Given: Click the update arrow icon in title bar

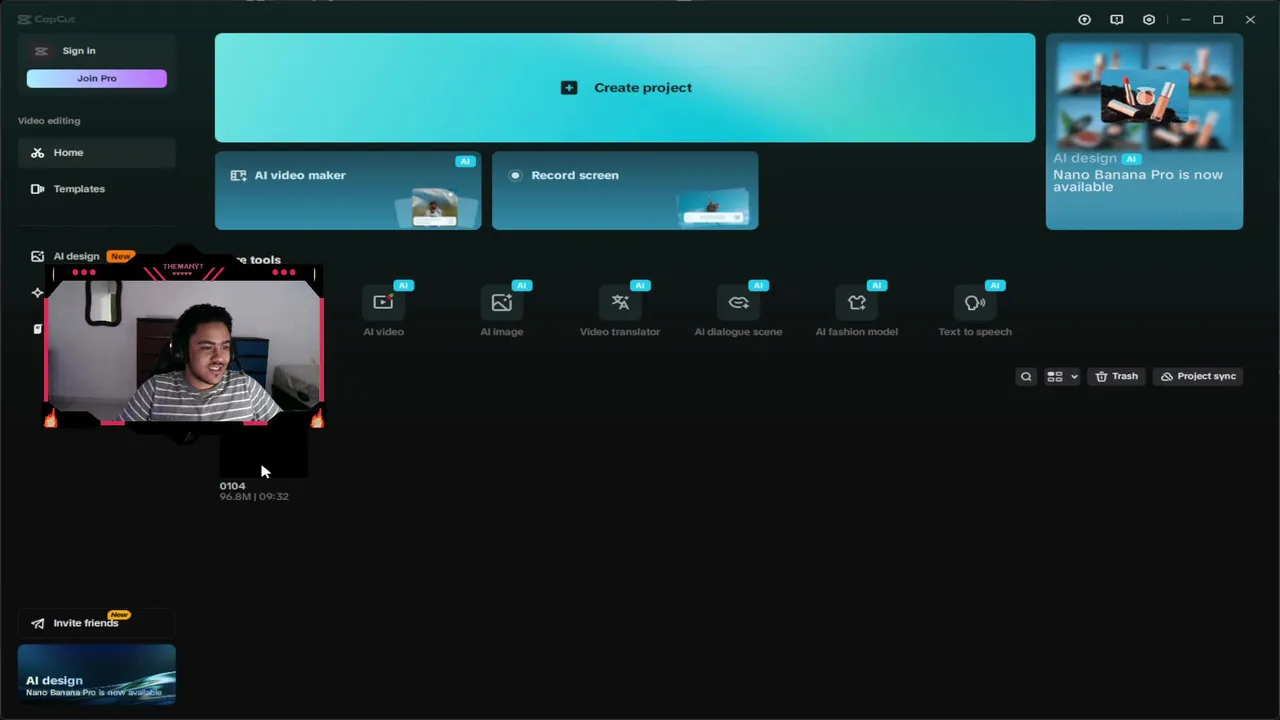Looking at the screenshot, I should click(x=1084, y=20).
